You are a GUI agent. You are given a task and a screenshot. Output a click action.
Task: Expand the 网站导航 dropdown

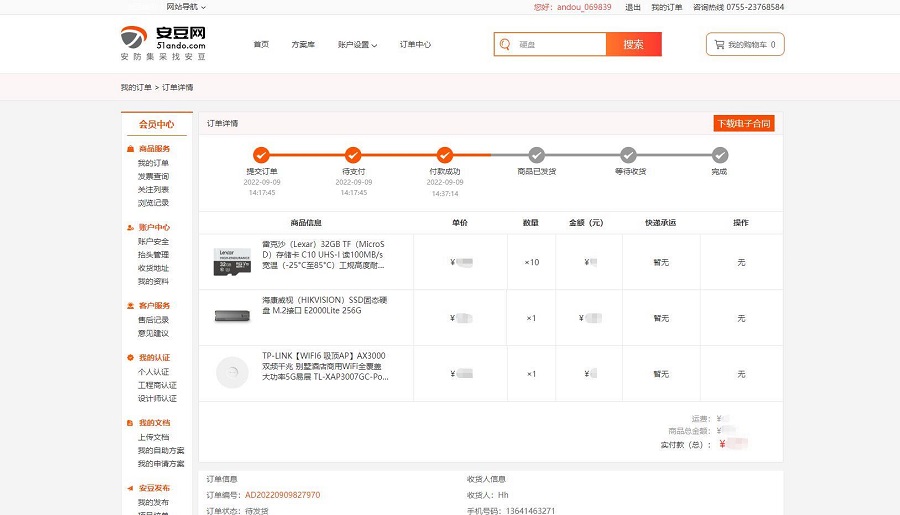click(186, 7)
